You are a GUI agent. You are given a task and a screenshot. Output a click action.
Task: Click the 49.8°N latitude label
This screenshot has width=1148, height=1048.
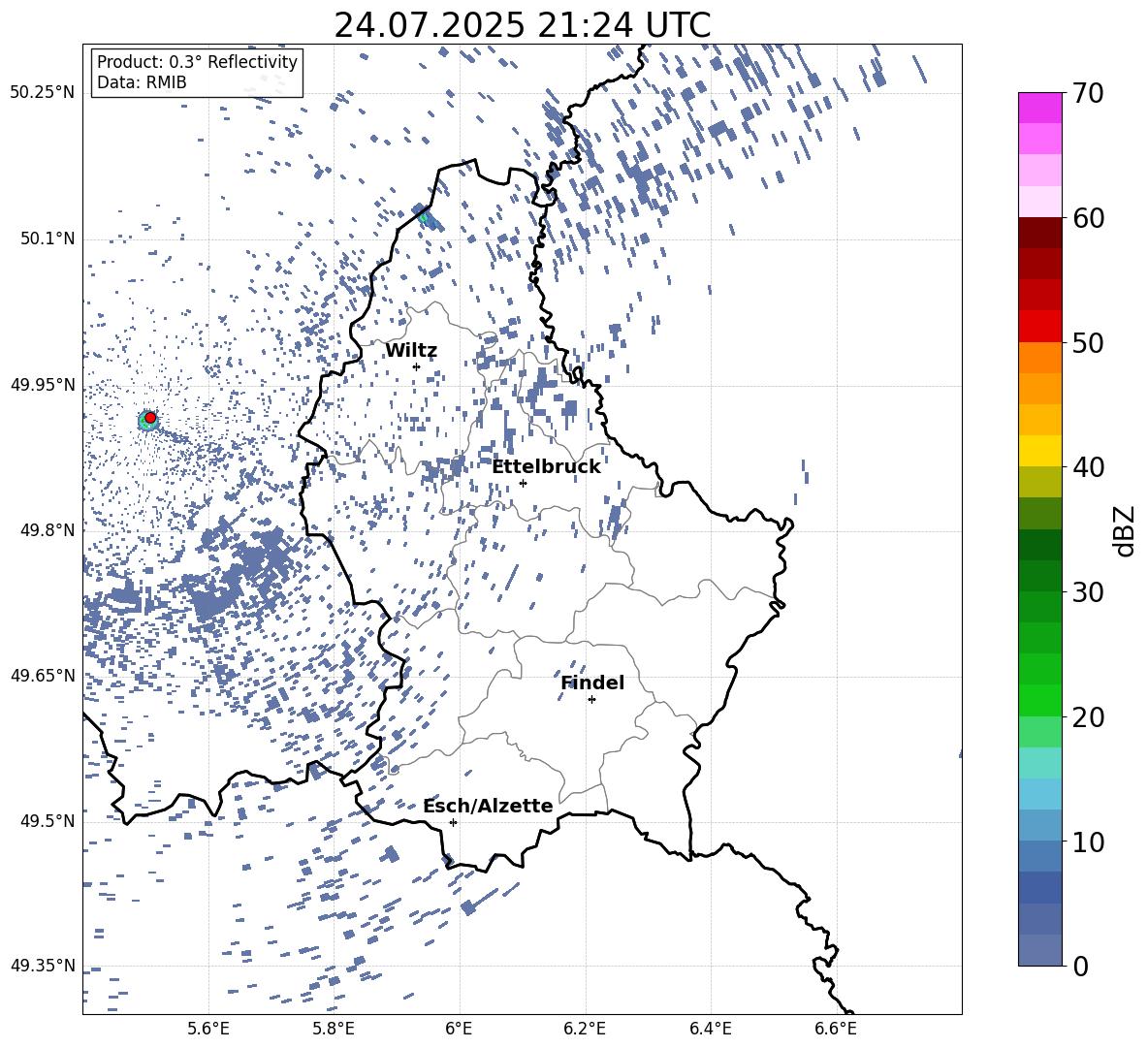48,530
